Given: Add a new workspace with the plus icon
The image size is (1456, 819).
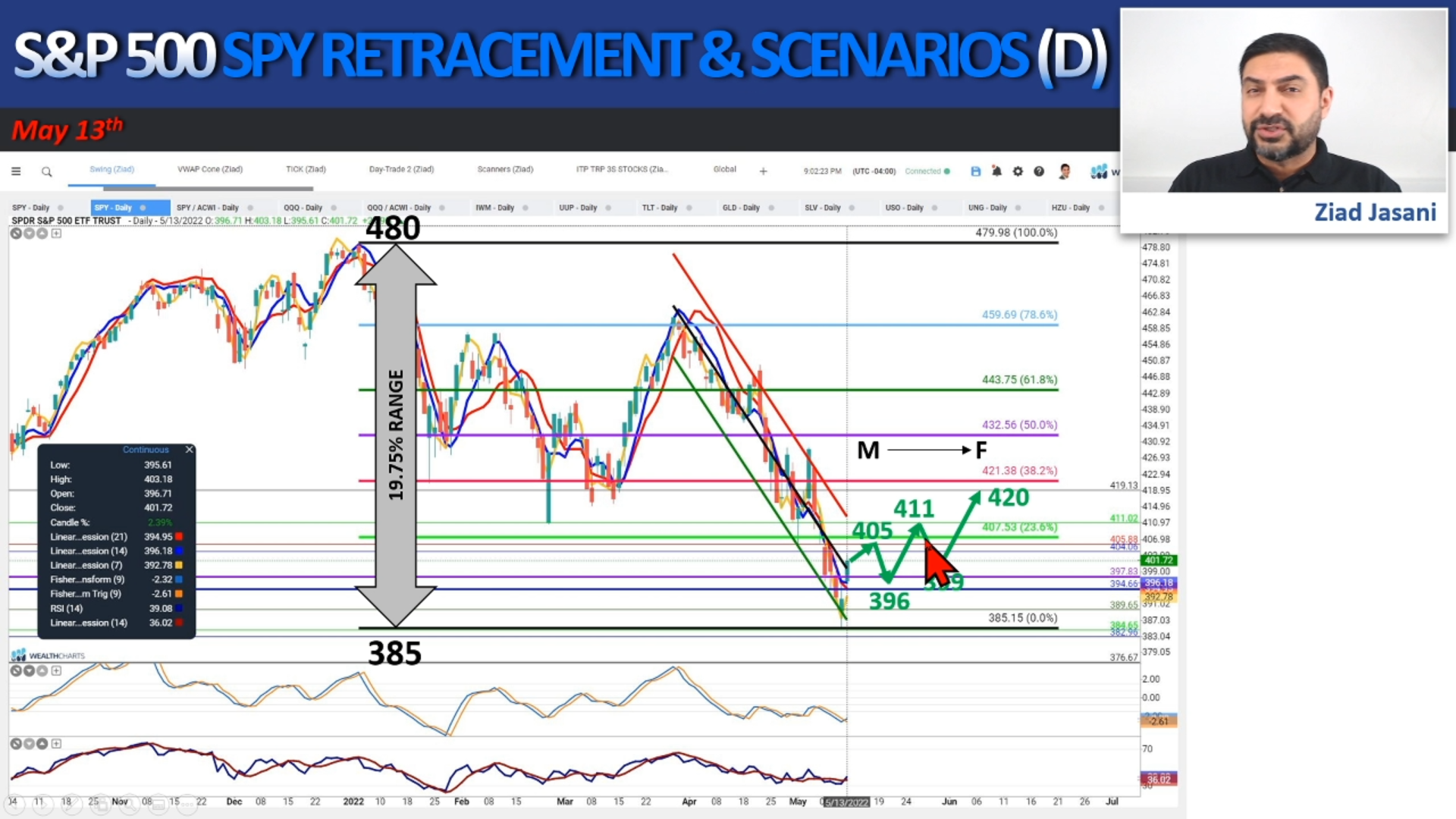Looking at the screenshot, I should click(763, 171).
